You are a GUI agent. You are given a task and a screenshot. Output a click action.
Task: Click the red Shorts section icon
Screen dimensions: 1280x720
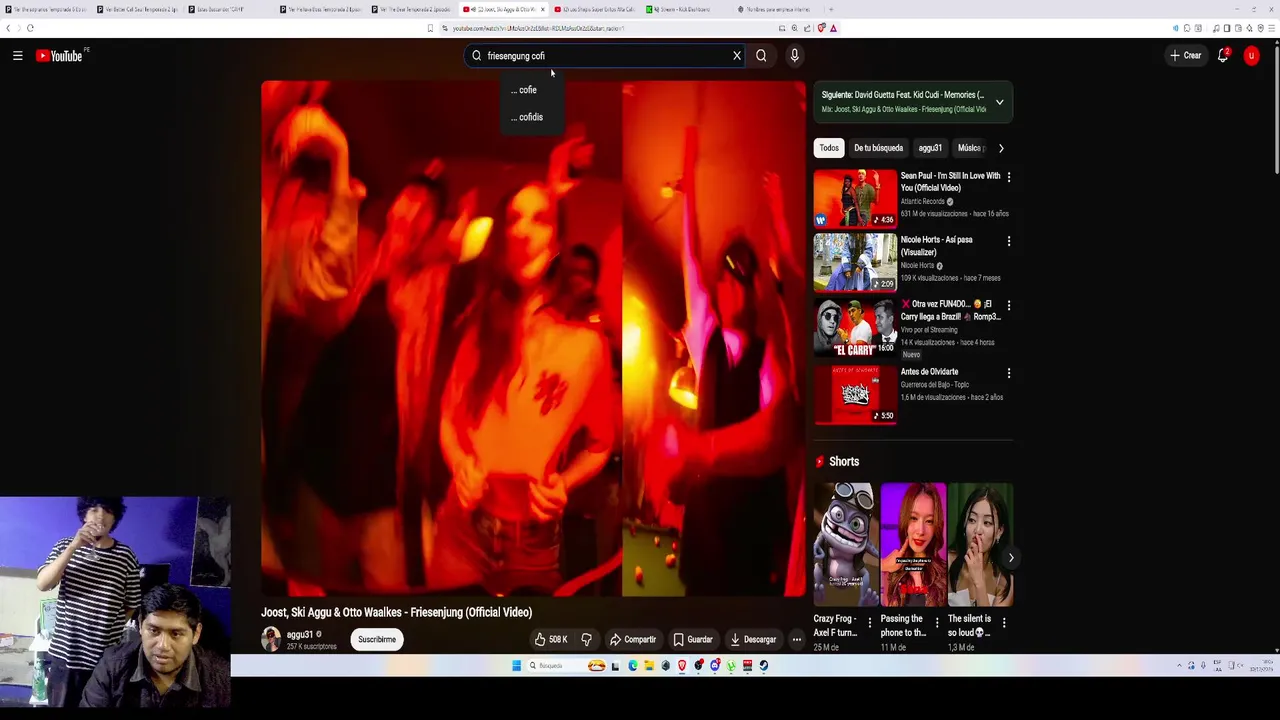[x=820, y=462]
